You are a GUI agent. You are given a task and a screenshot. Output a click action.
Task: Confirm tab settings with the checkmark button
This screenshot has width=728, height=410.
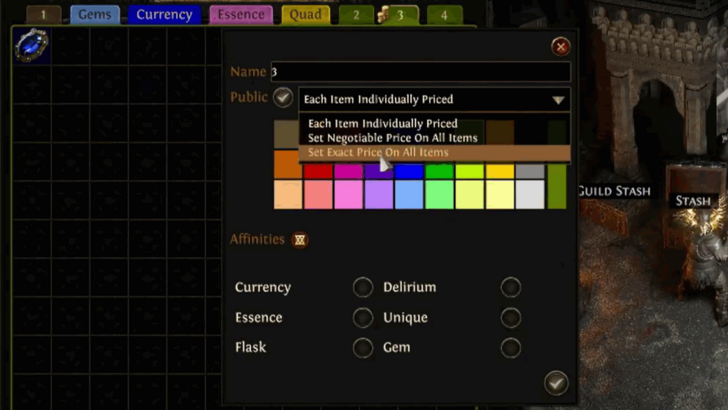[x=556, y=383]
